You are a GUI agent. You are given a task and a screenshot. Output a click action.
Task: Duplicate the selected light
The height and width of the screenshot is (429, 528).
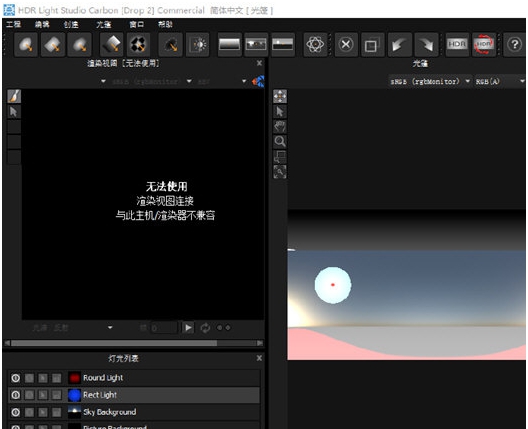(372, 44)
